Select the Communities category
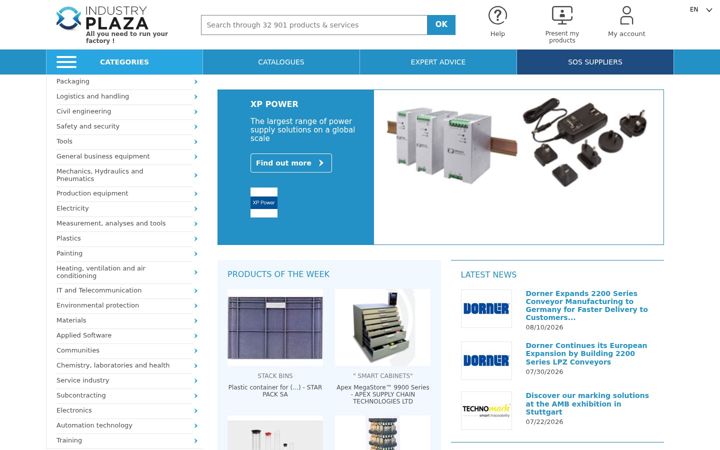The width and height of the screenshot is (720, 450). (x=78, y=350)
